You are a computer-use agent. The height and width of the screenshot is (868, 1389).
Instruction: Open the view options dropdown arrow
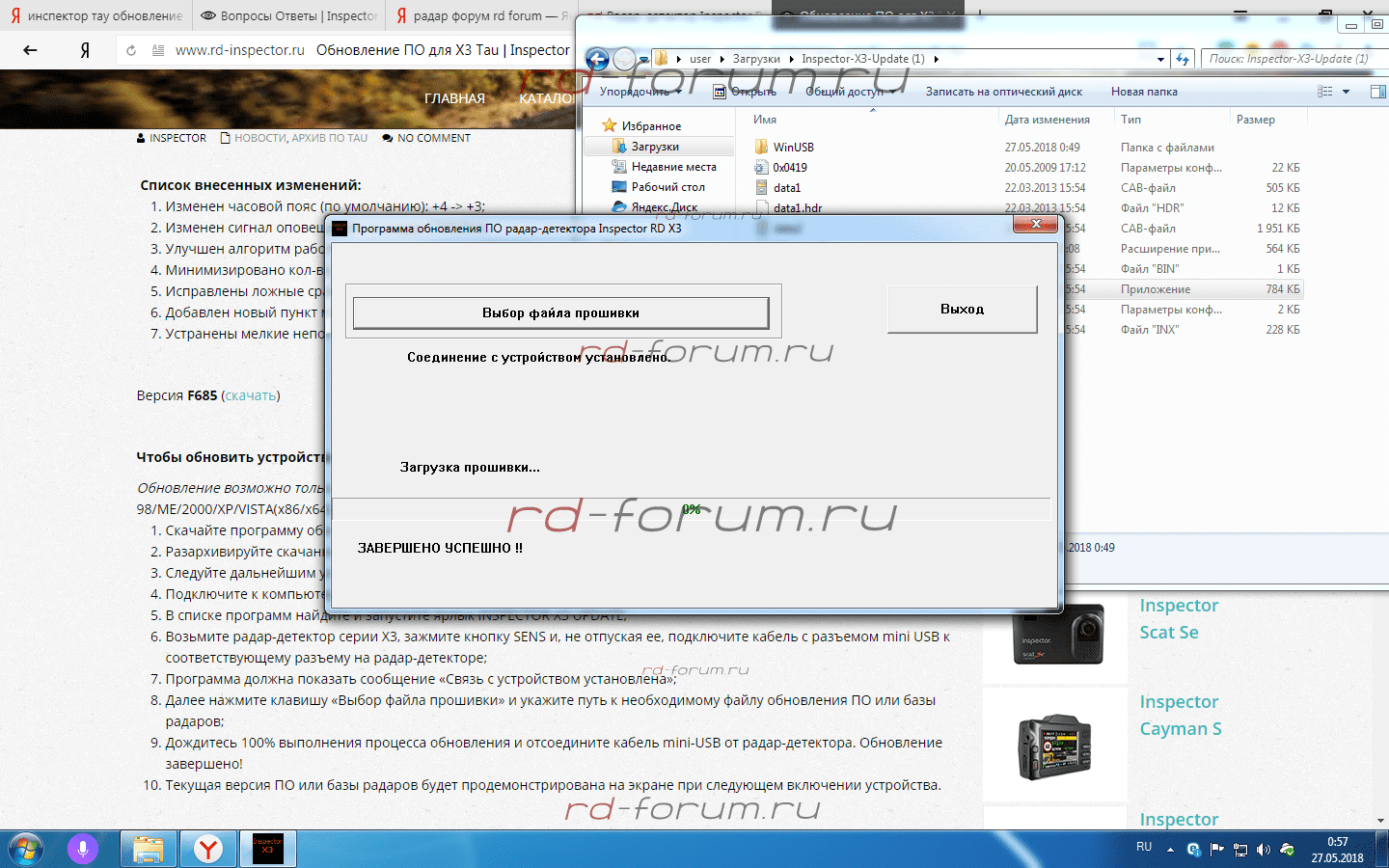[x=1346, y=92]
